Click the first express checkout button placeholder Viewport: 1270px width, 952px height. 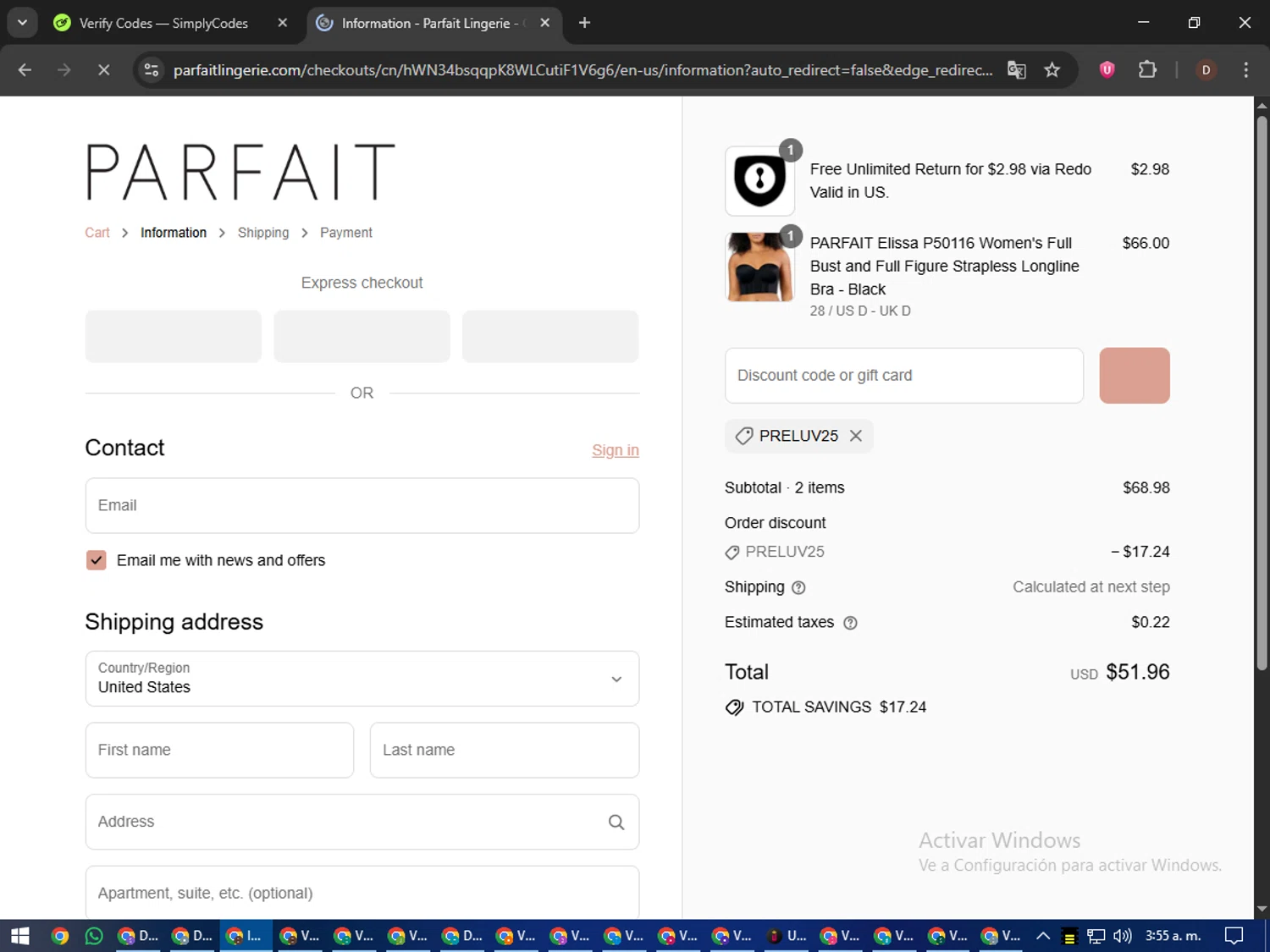point(174,336)
